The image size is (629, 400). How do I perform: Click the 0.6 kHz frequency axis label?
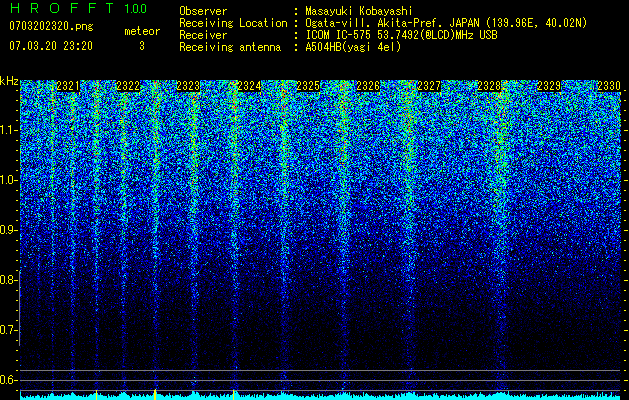pyautogui.click(x=8, y=380)
